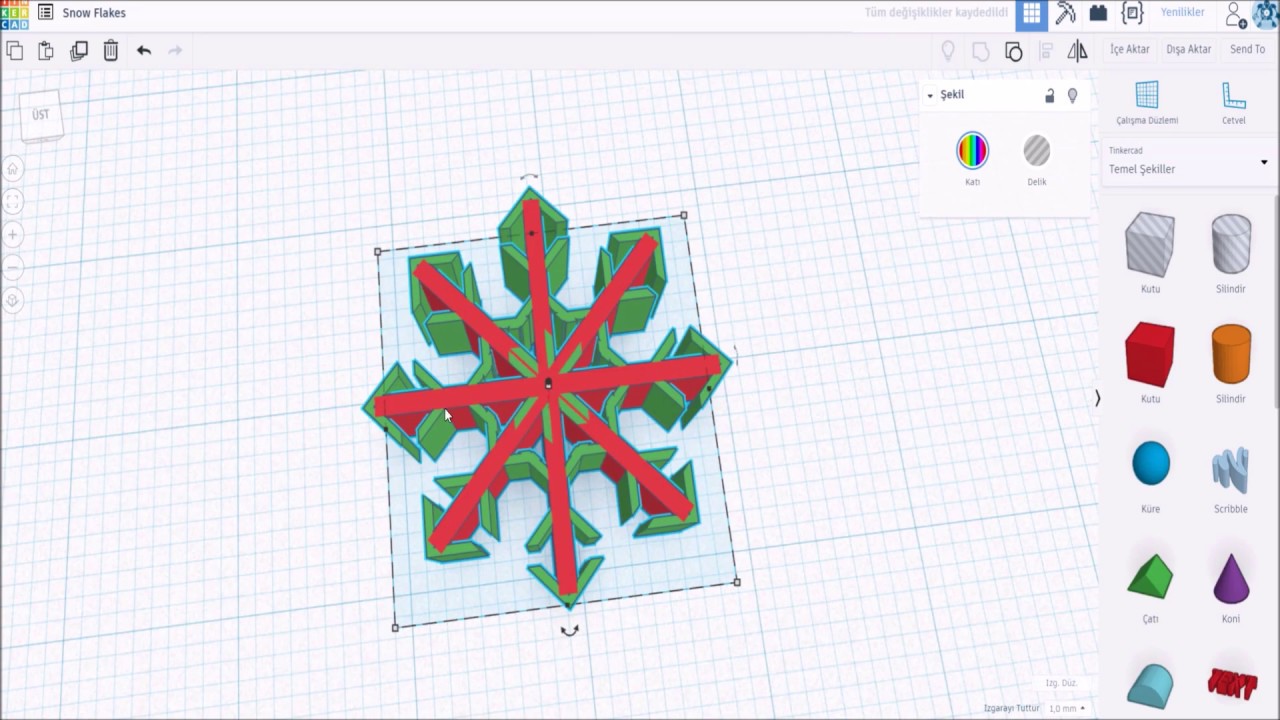Undo the last action
The height and width of the screenshot is (720, 1280).
click(x=144, y=50)
